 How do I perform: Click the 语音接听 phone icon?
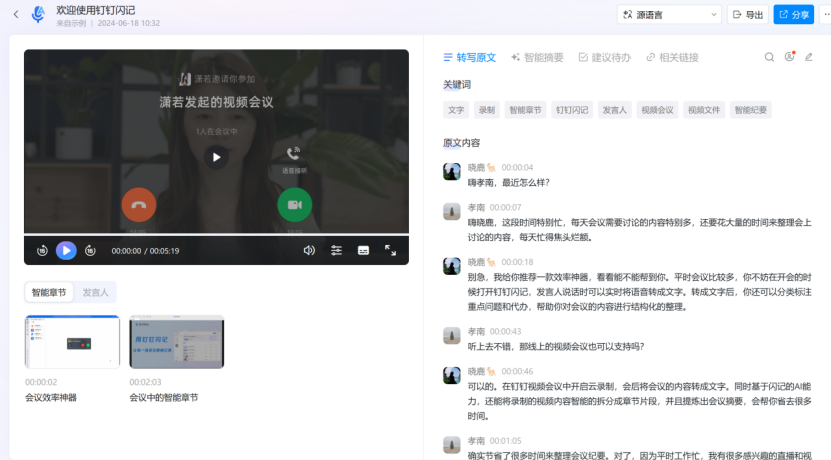coord(294,154)
